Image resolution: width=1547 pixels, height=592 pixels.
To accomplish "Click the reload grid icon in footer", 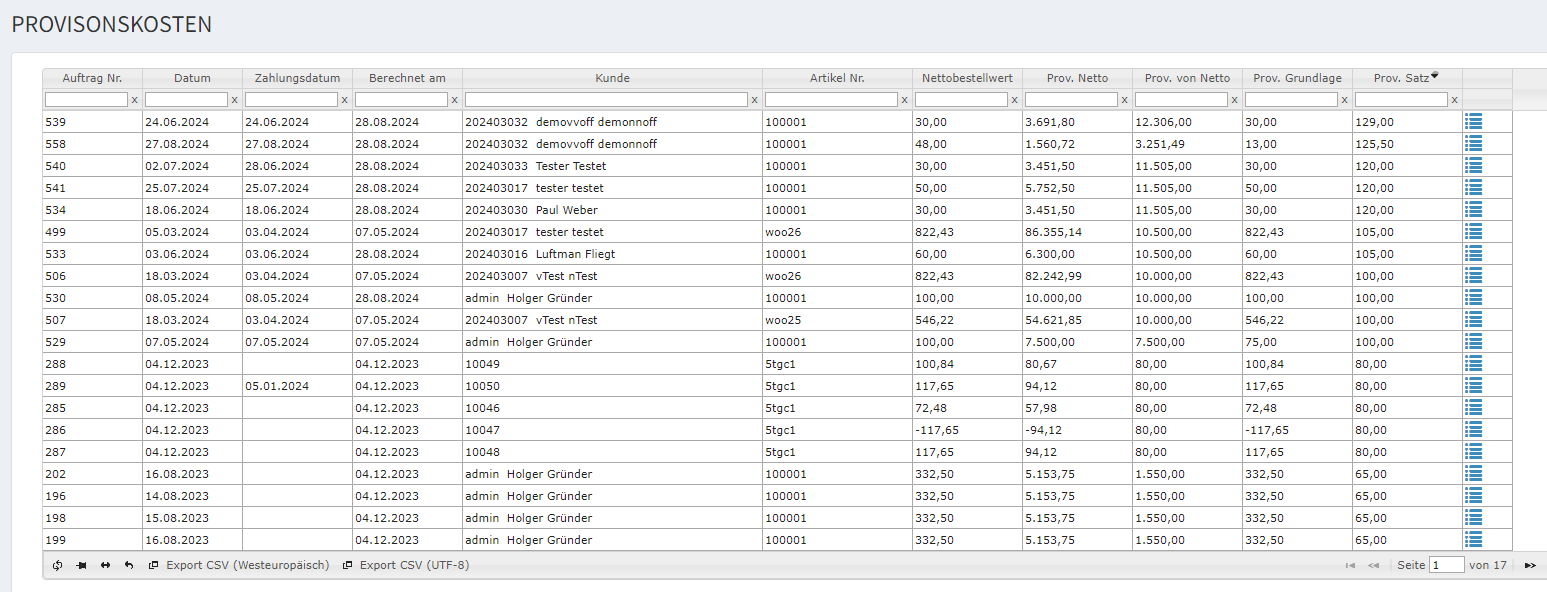I will (x=58, y=565).
